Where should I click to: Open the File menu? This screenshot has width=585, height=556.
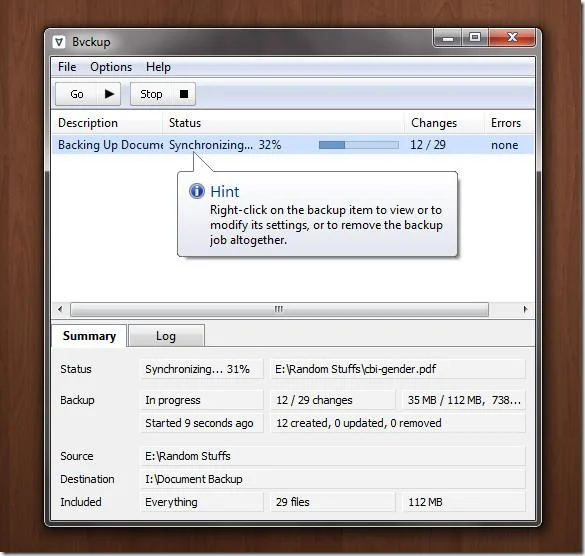click(67, 67)
